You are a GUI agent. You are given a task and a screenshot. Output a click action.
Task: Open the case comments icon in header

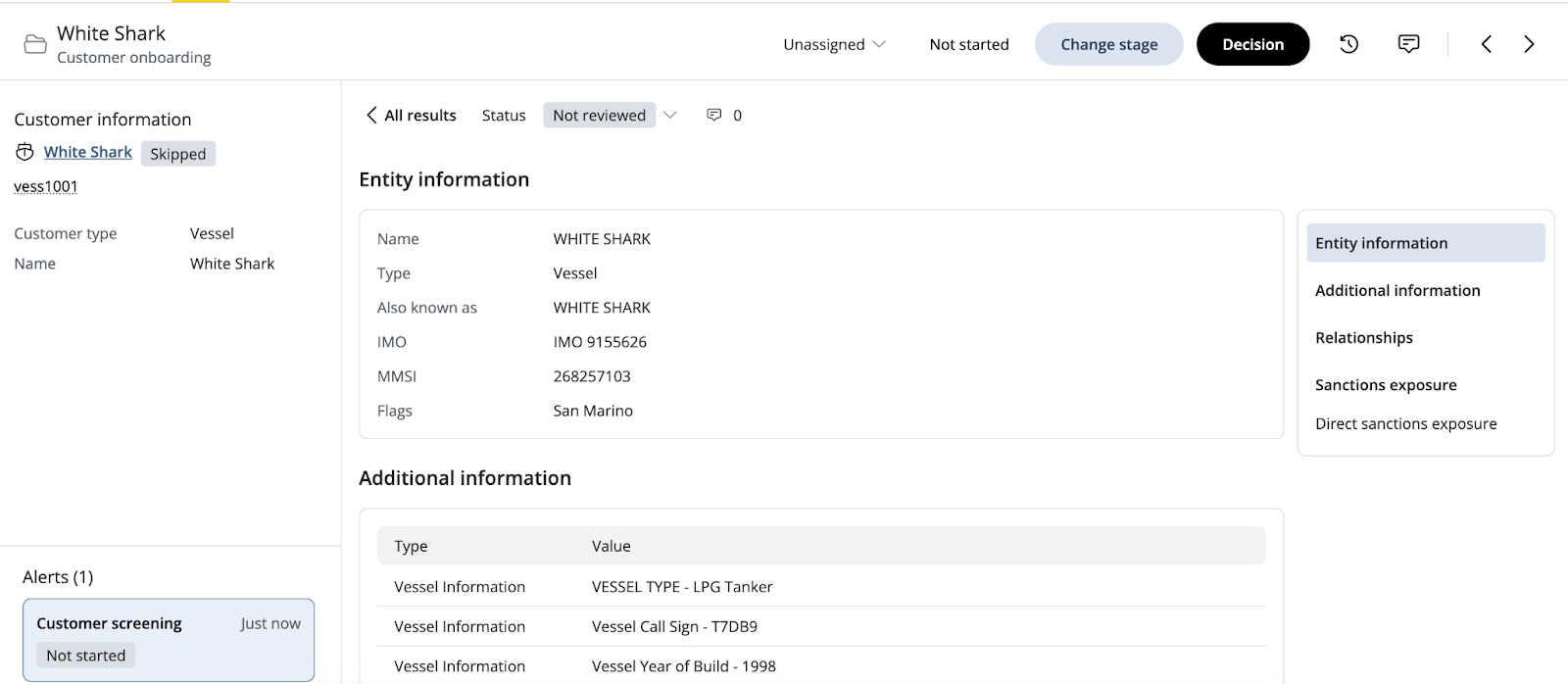(x=1408, y=44)
